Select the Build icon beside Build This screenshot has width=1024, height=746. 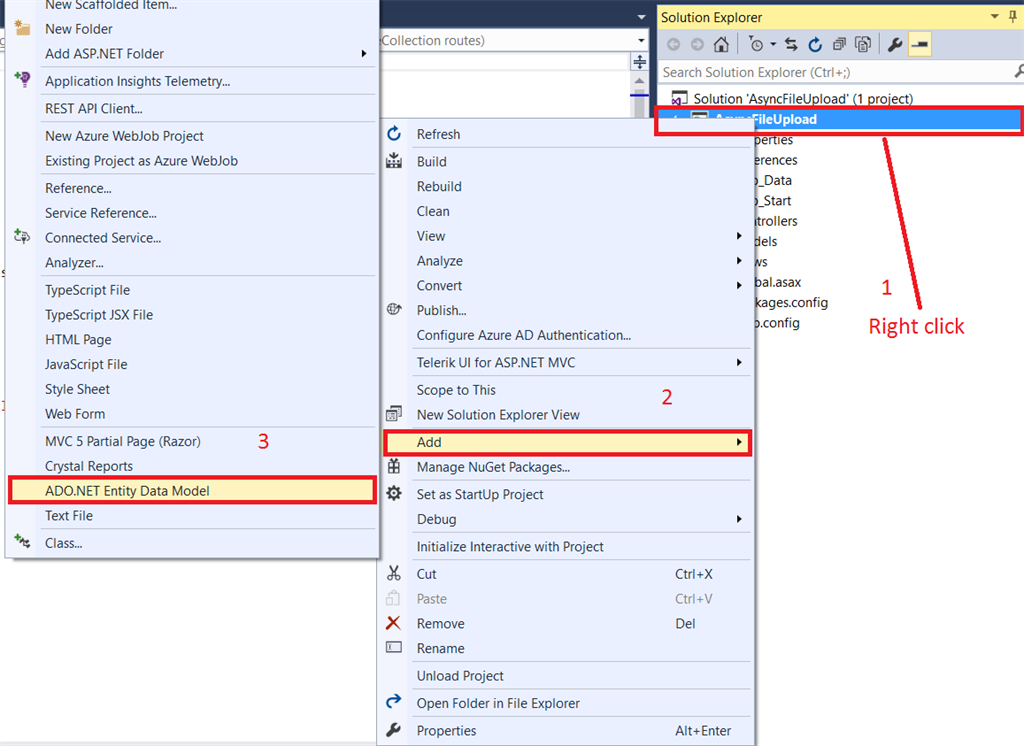[394, 161]
